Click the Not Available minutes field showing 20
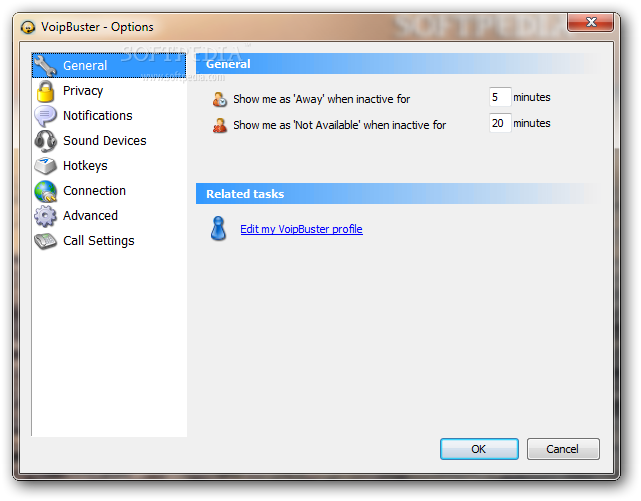 (x=500, y=123)
